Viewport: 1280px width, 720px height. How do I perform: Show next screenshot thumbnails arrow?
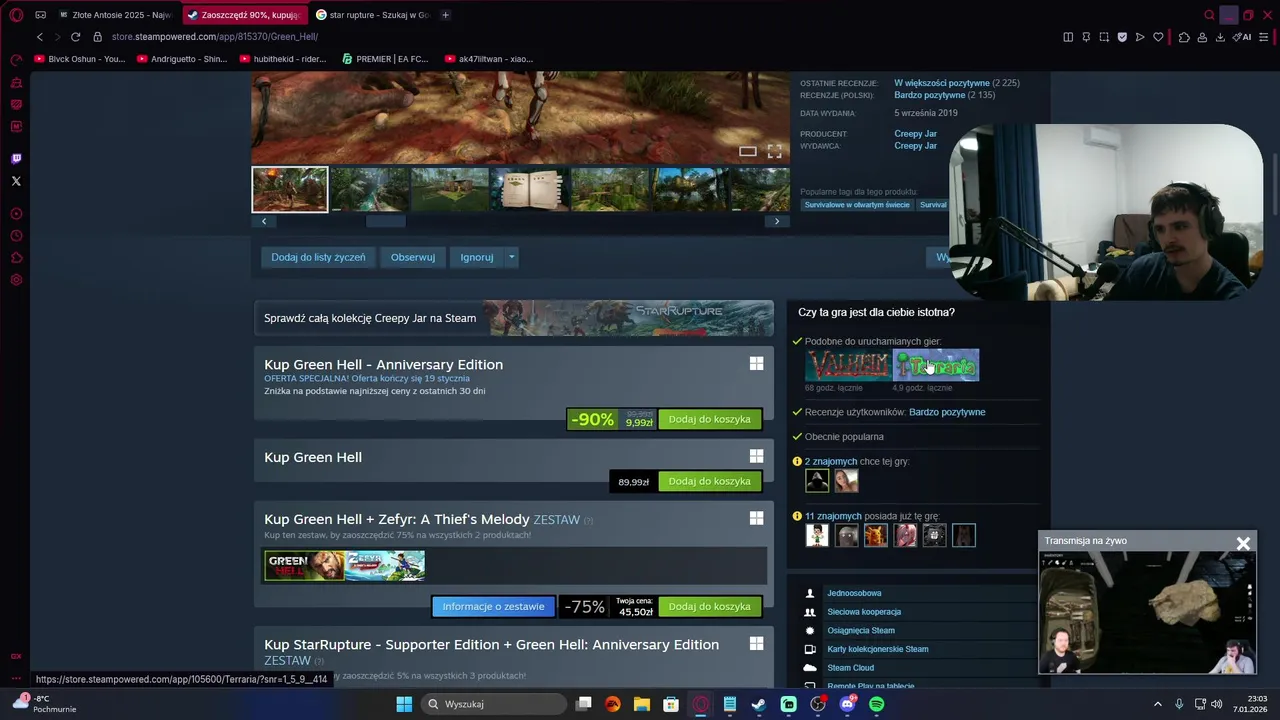777,221
